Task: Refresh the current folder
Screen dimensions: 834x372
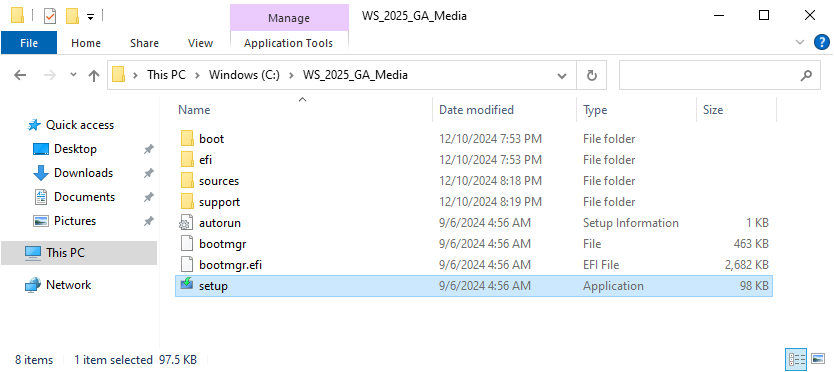Action: tap(591, 76)
